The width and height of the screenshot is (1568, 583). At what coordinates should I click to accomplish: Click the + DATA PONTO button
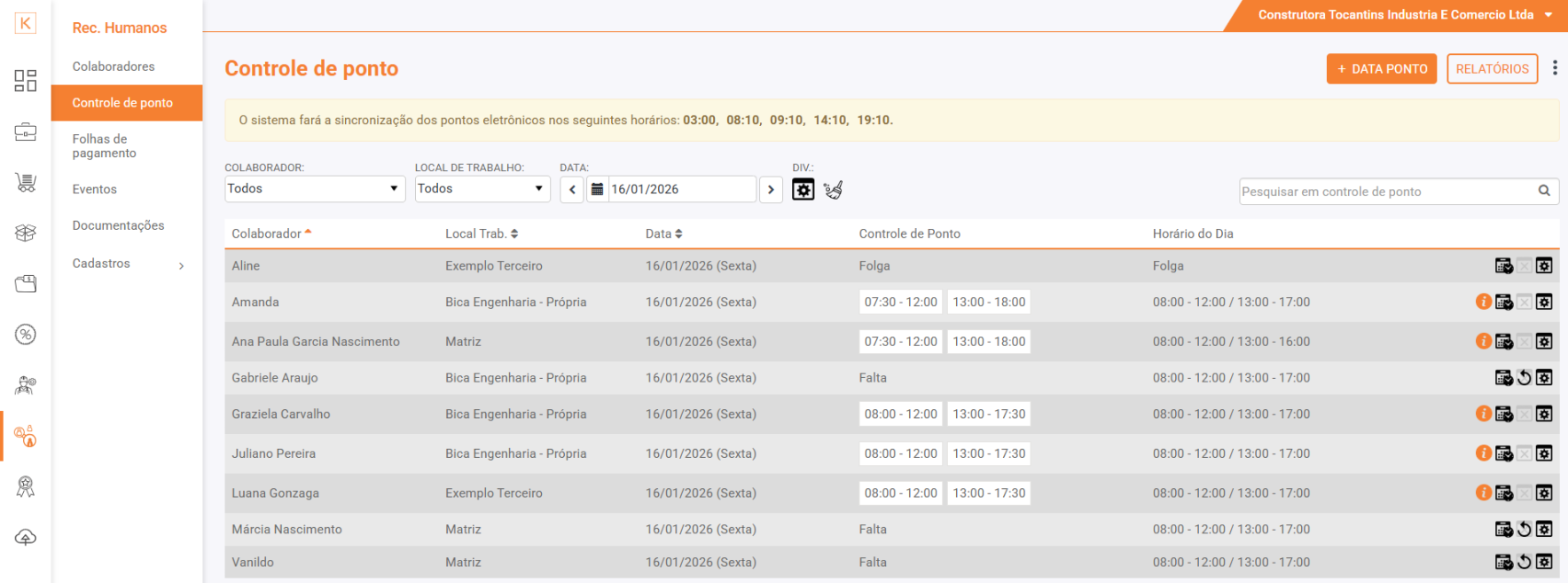tap(1381, 69)
